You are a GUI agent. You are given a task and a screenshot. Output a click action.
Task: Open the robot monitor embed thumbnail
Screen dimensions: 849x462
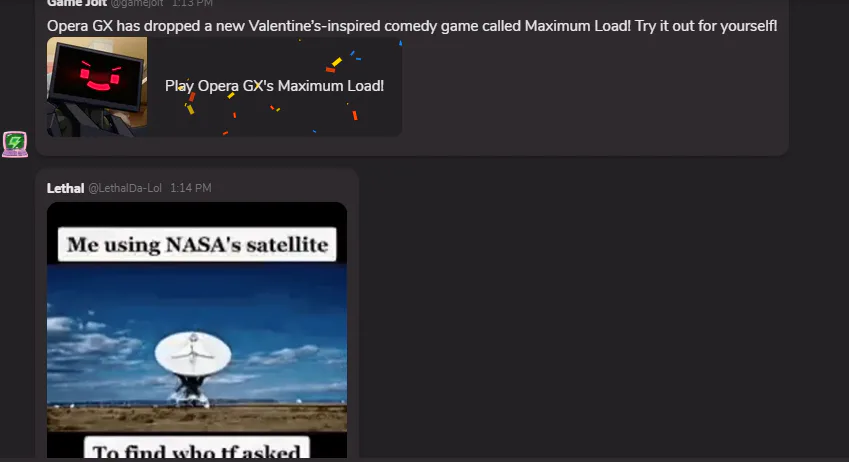97,87
